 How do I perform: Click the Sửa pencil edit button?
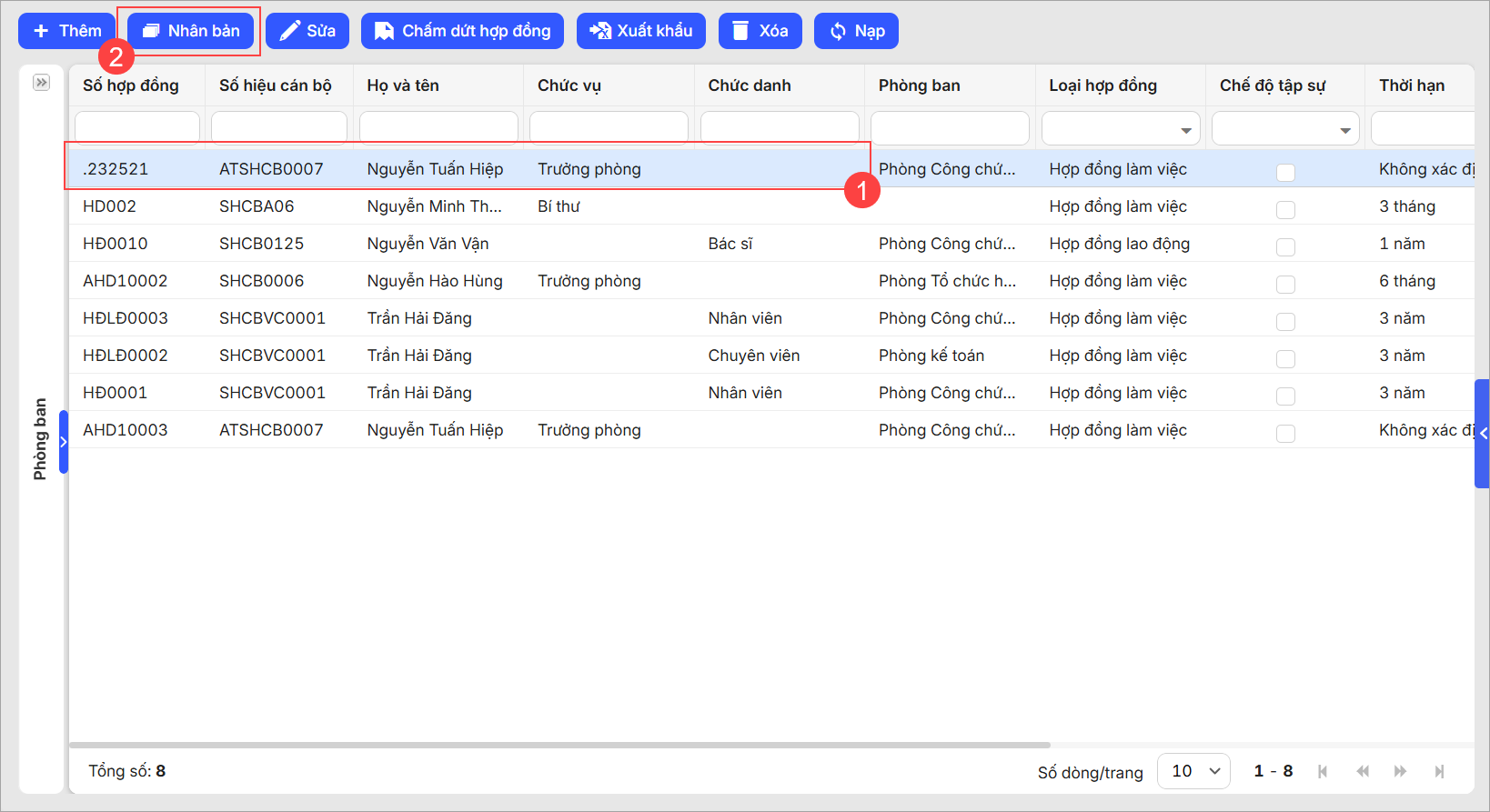[x=307, y=31]
